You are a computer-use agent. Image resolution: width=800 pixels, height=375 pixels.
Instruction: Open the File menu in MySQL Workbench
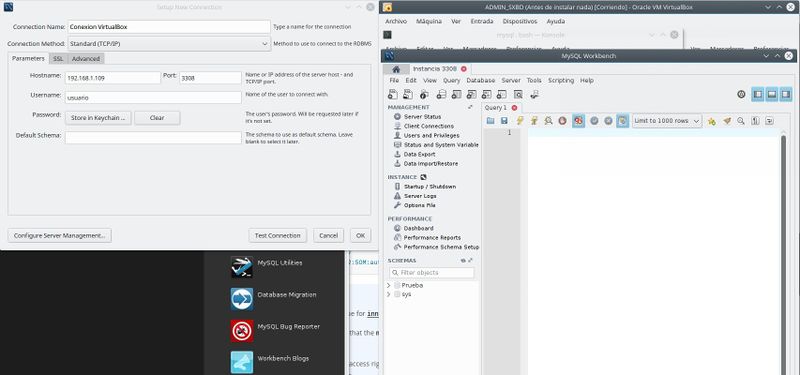click(x=394, y=81)
